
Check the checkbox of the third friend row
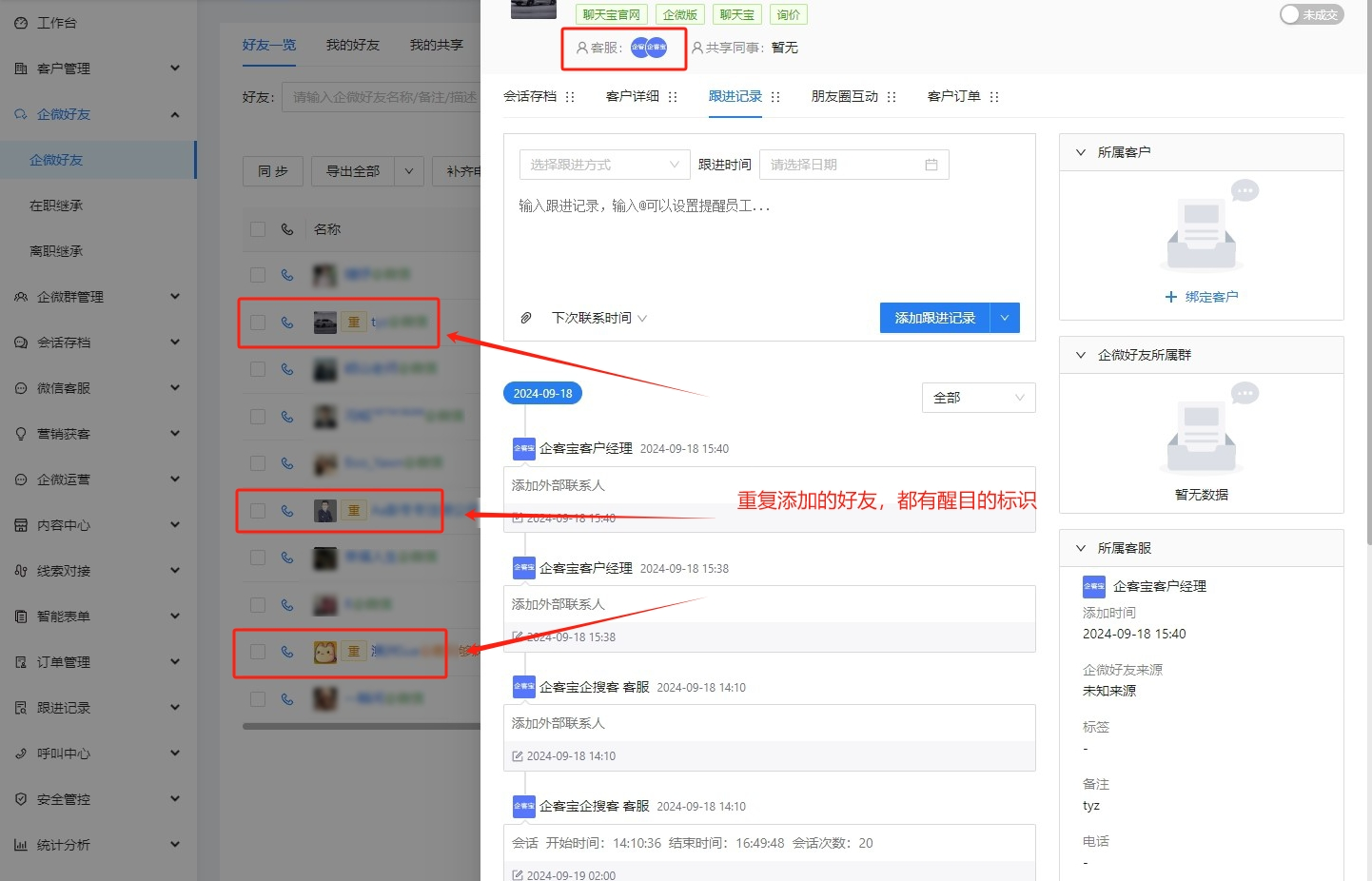pos(258,369)
